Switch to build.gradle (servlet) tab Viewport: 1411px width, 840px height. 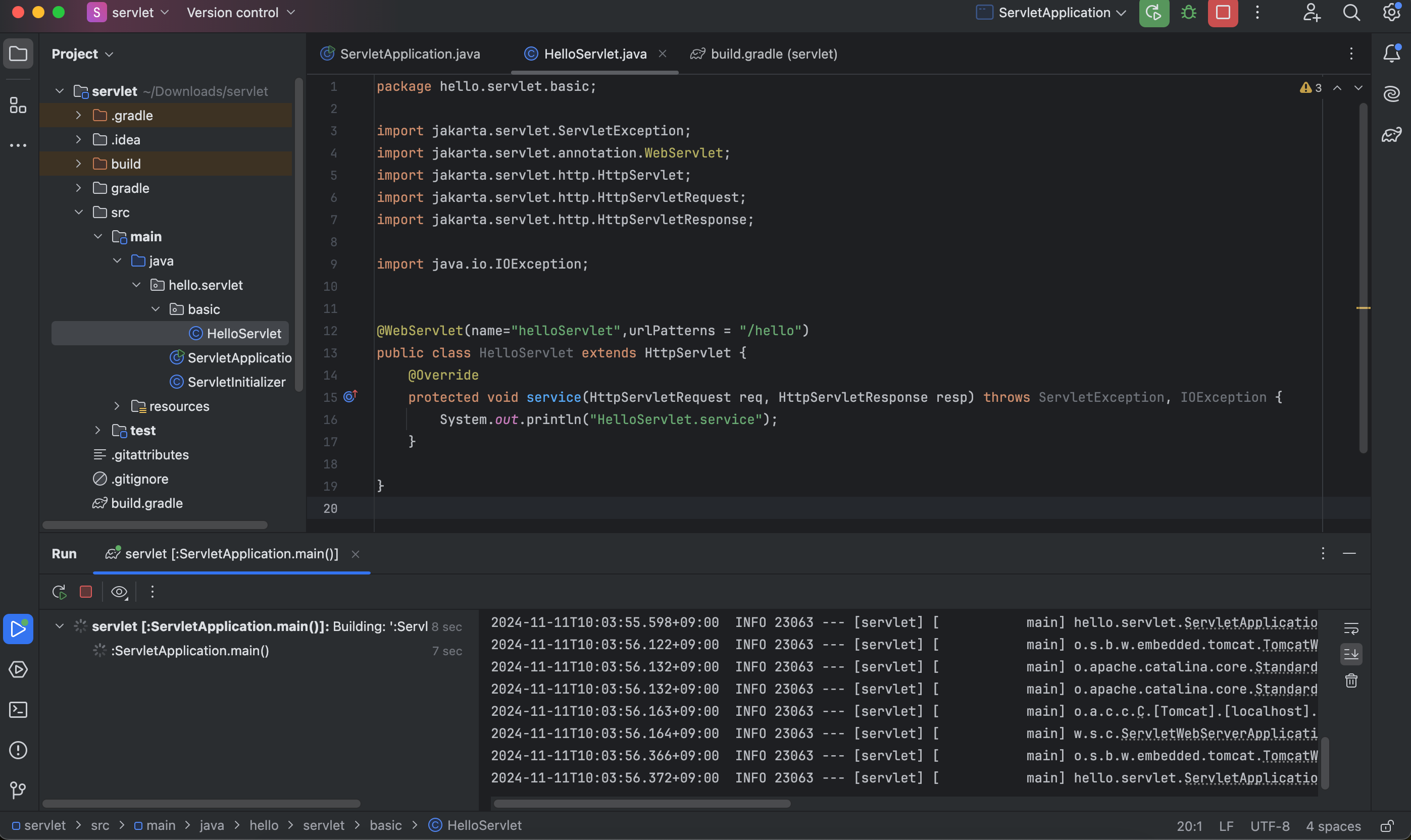pos(764,54)
